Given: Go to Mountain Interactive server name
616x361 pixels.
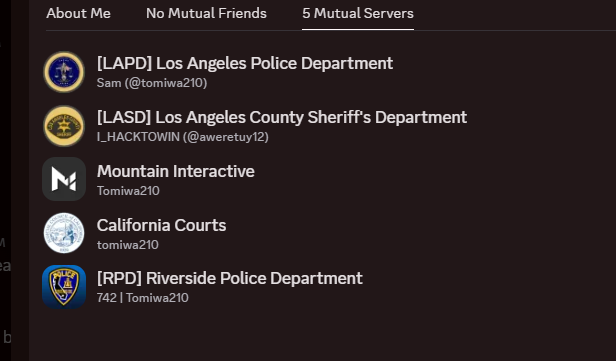Looking at the screenshot, I should pos(176,171).
